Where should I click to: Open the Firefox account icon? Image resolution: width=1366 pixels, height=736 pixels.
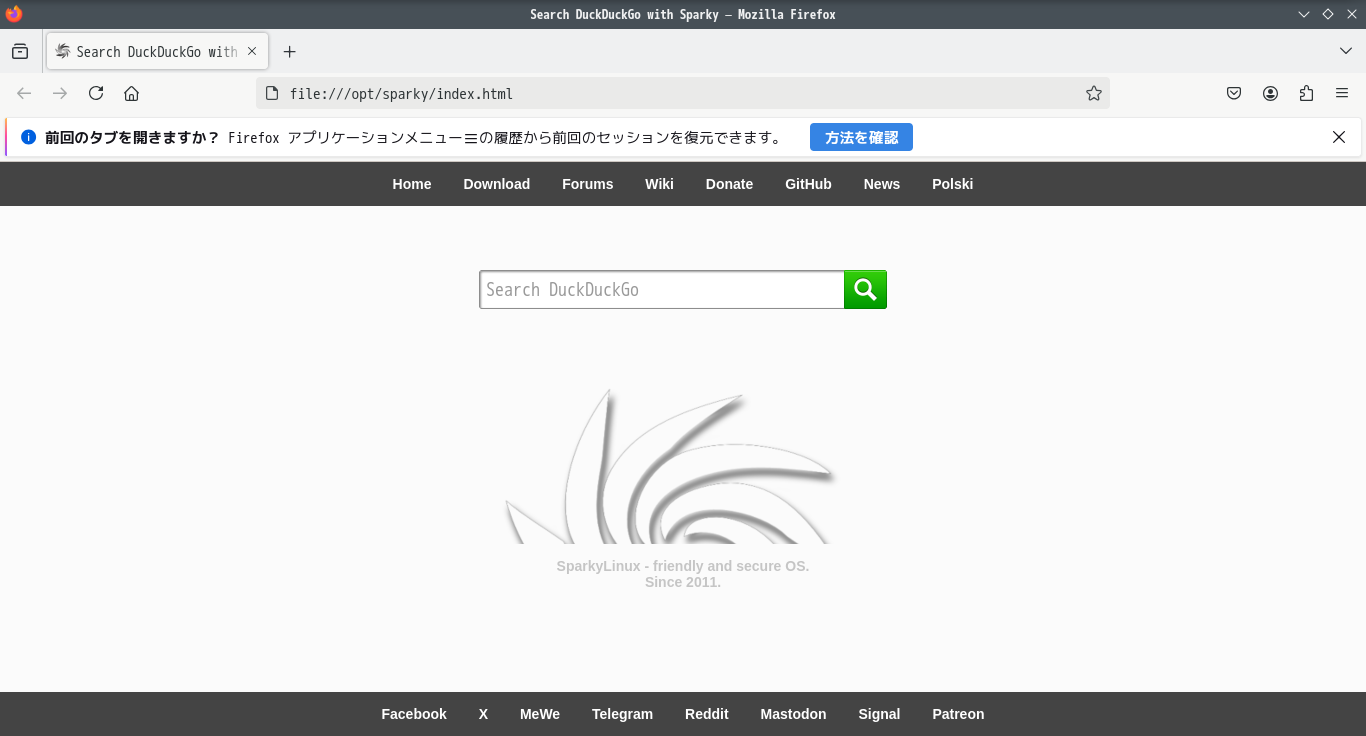pos(1270,93)
